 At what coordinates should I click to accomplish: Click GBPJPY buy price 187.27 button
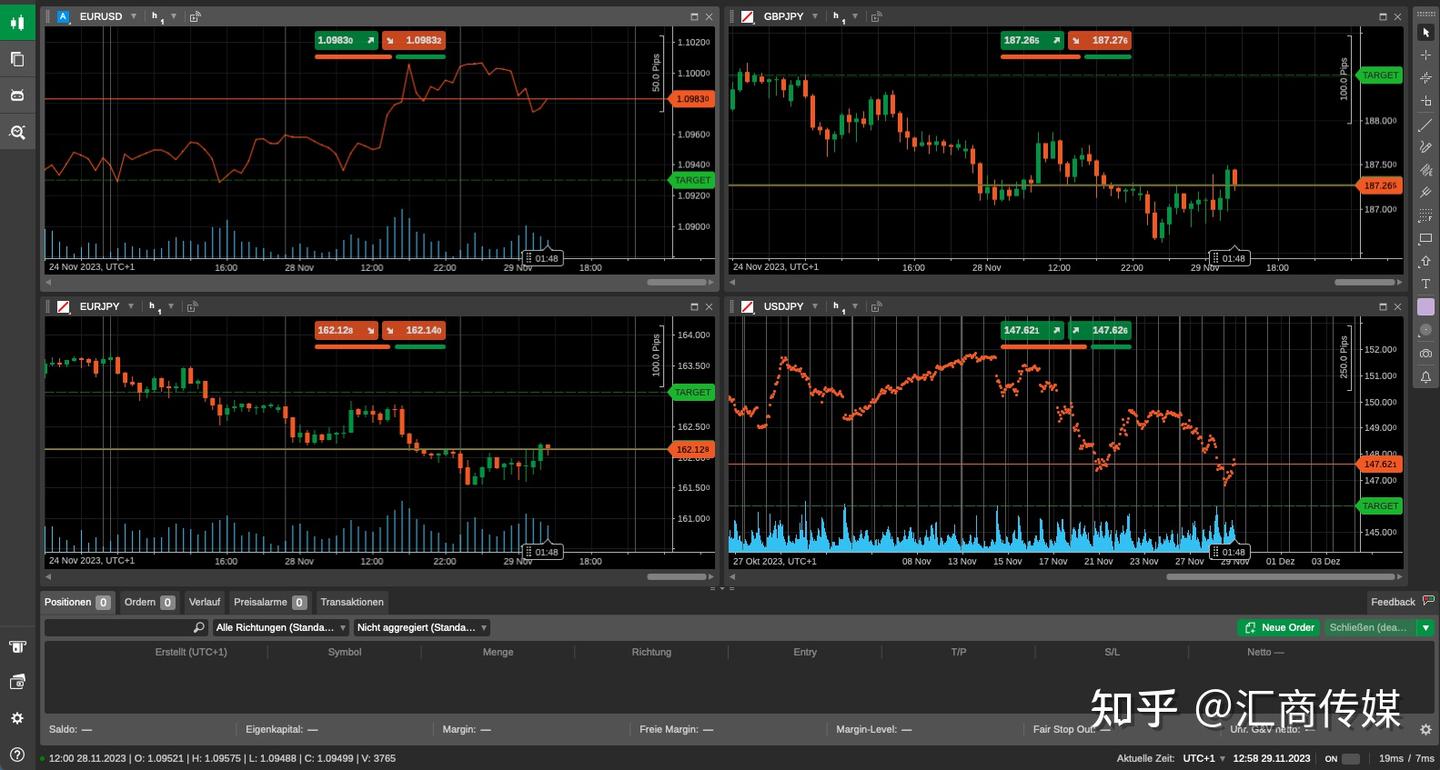(x=1100, y=40)
